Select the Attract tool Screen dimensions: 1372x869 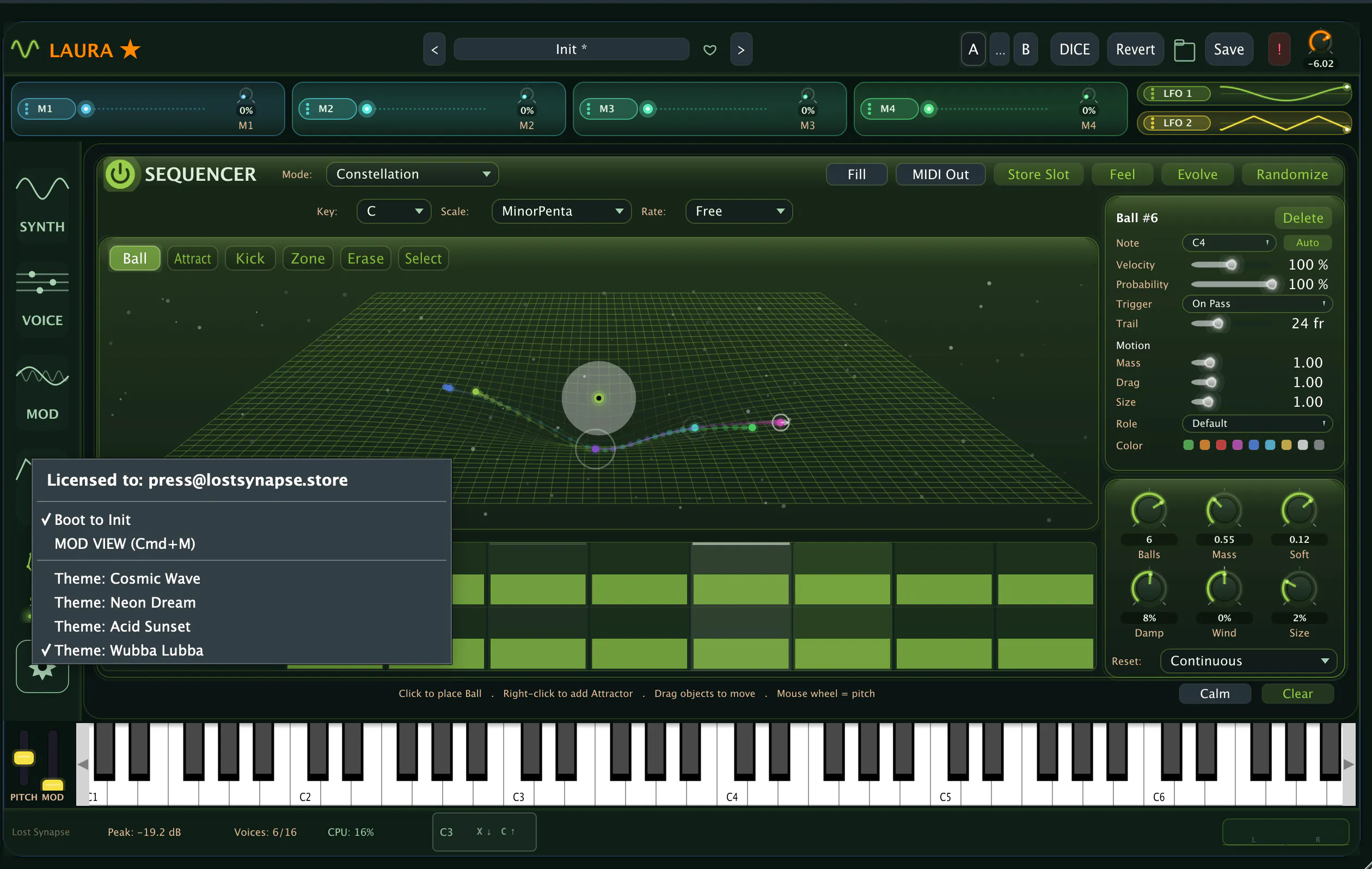(x=193, y=259)
